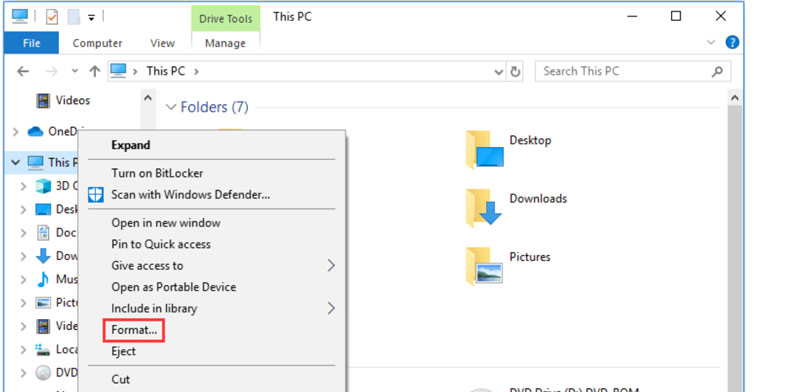Open recent locations dropdown arrow
Image resolution: width=800 pixels, height=392 pixels.
[75, 71]
